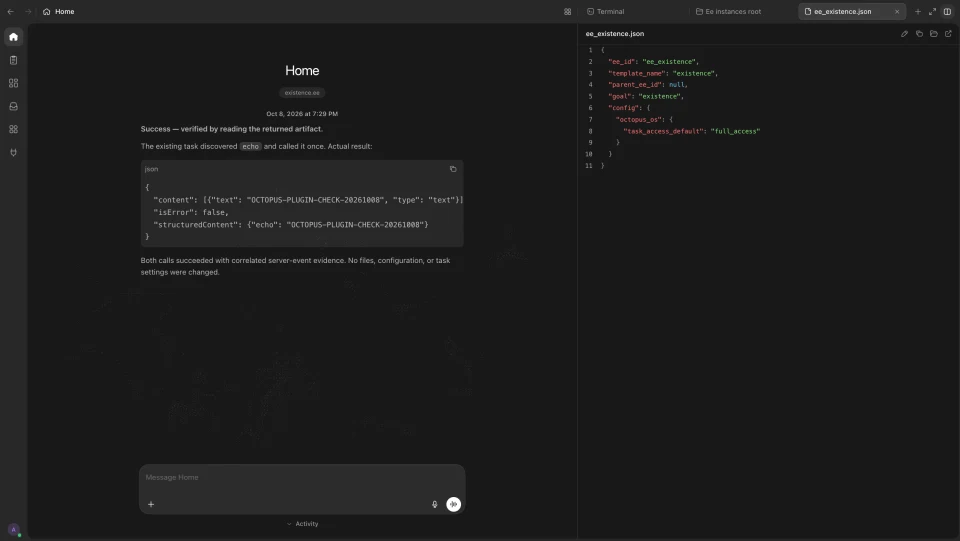Click the Home breadcrumb in title bar
Screen dimensions: 960x541
(x=59, y=12)
